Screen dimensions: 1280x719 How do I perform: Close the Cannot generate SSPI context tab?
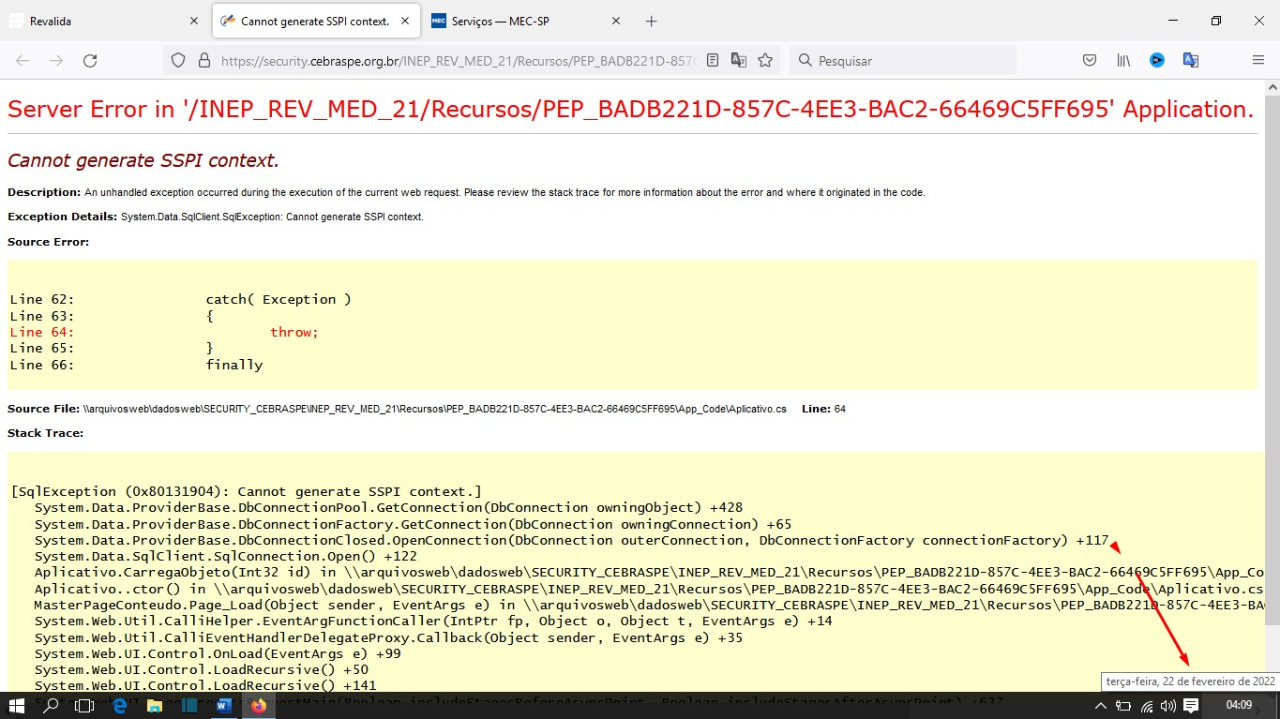tap(405, 21)
